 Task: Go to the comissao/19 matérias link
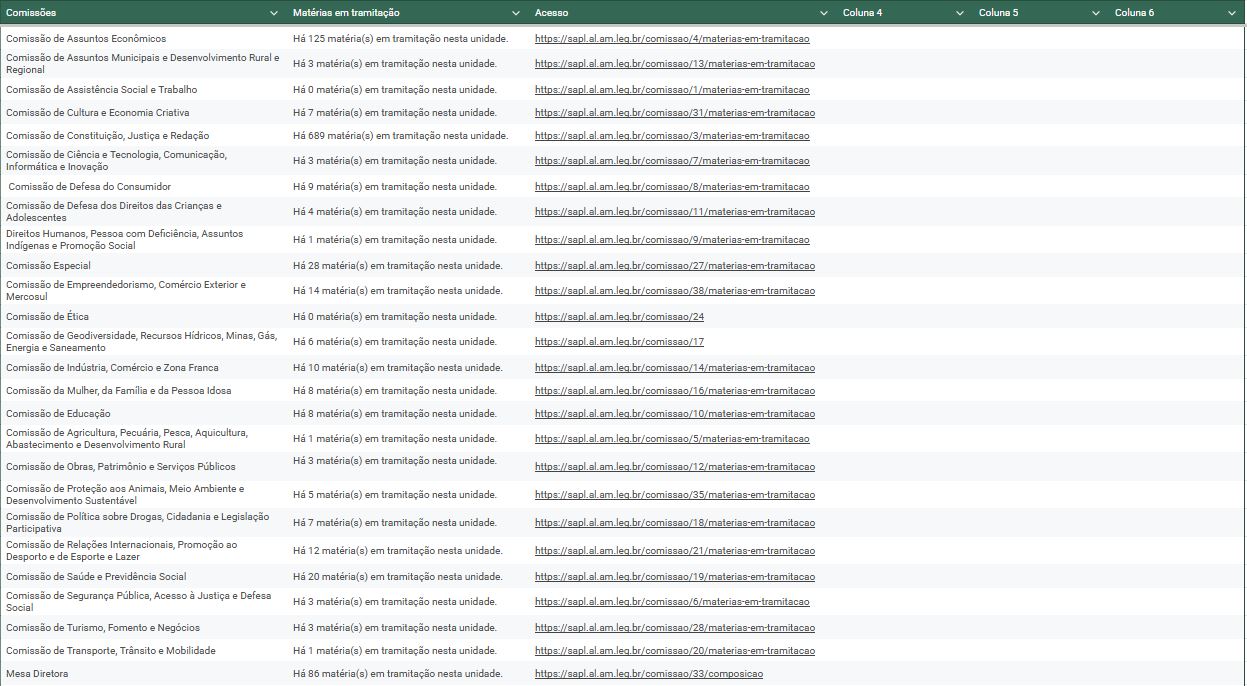pyautogui.click(x=675, y=577)
